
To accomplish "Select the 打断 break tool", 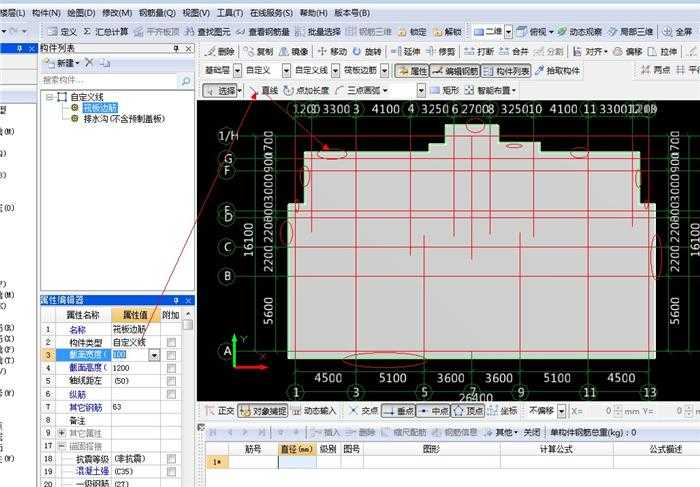I will [479, 52].
